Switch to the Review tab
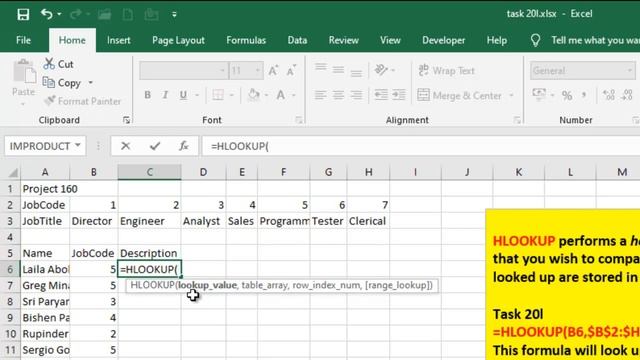This screenshot has width=640, height=360. coord(344,40)
